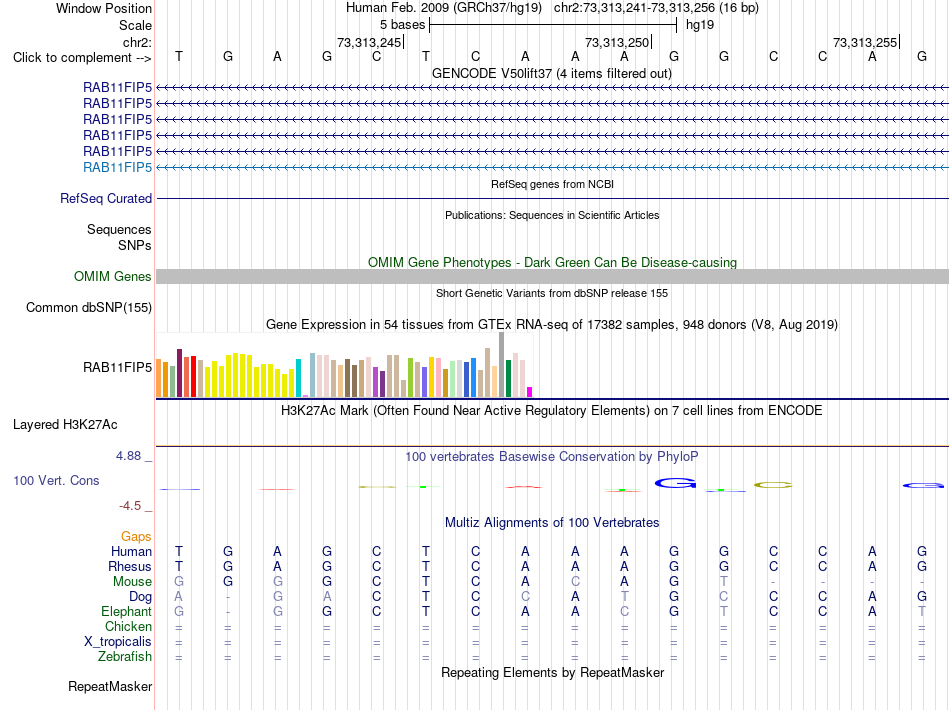Open the RefSeq Curated track label
This screenshot has height=710, width=950.
pos(106,199)
